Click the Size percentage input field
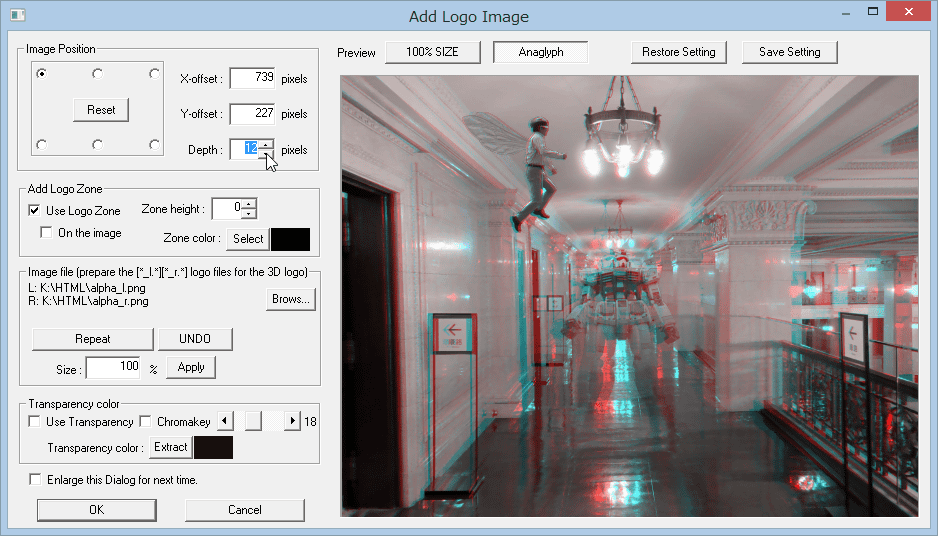 pyautogui.click(x=114, y=368)
